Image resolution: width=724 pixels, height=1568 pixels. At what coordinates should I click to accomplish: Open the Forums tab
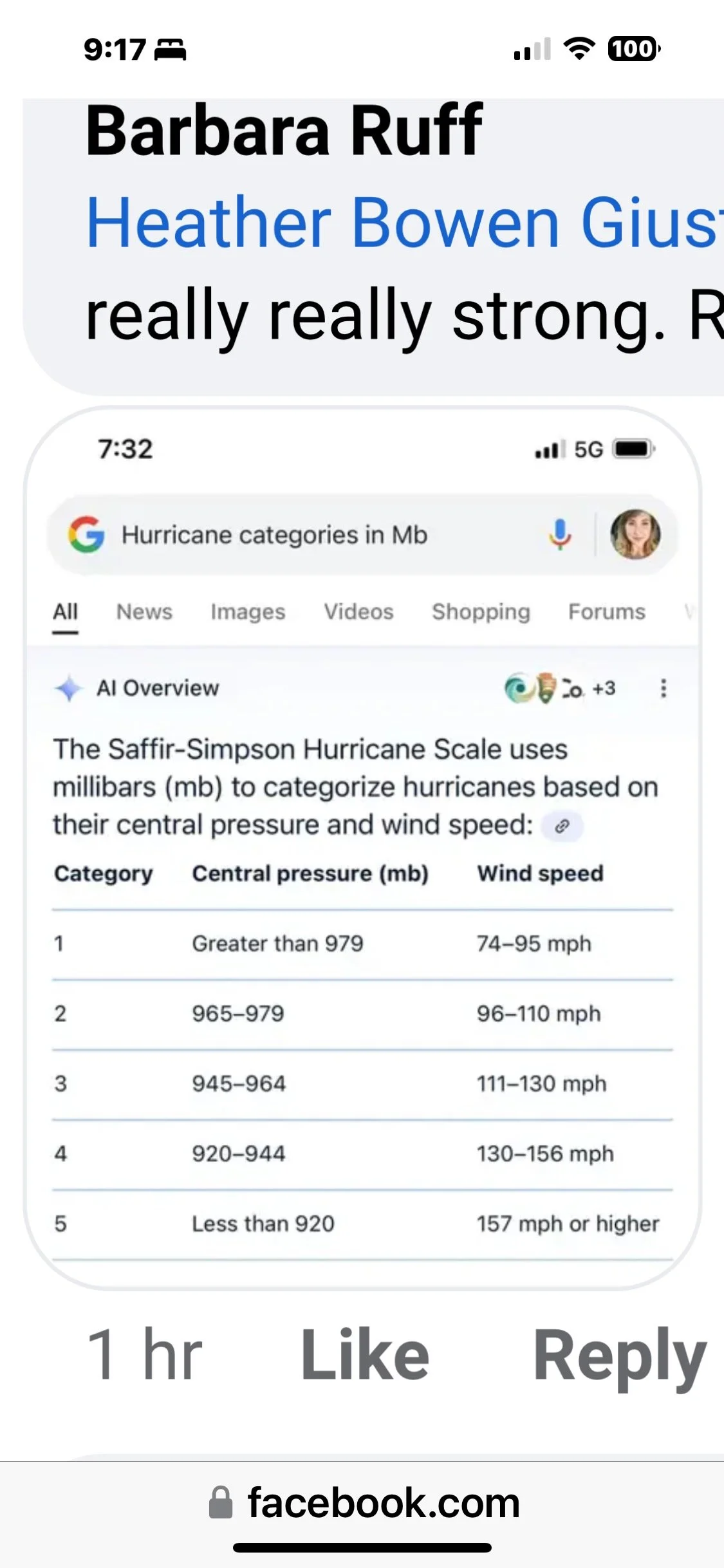click(606, 611)
